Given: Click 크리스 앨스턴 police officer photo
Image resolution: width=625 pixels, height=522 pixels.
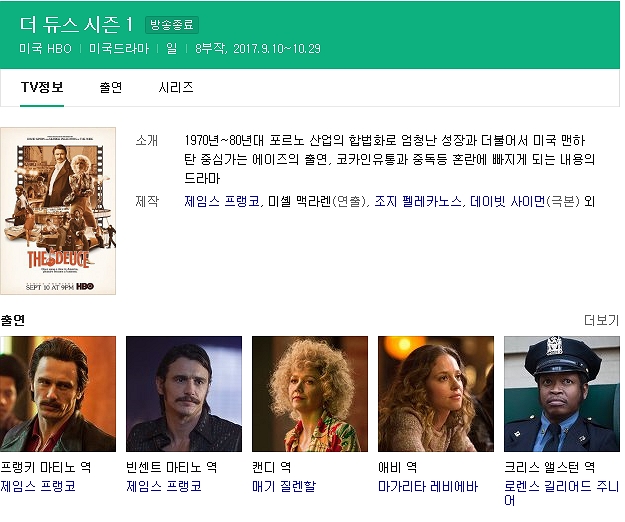Looking at the screenshot, I should (x=562, y=394).
